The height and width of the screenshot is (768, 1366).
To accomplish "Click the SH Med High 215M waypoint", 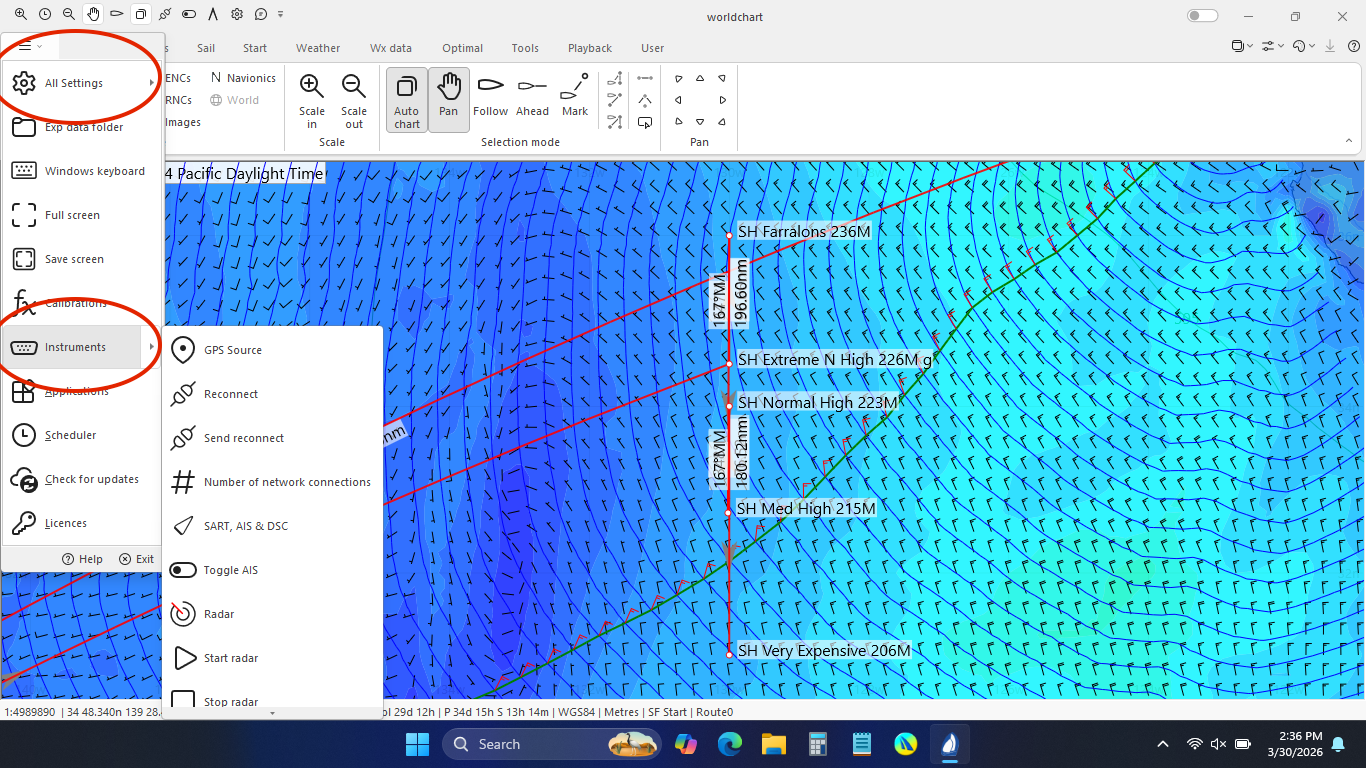I will [x=729, y=511].
